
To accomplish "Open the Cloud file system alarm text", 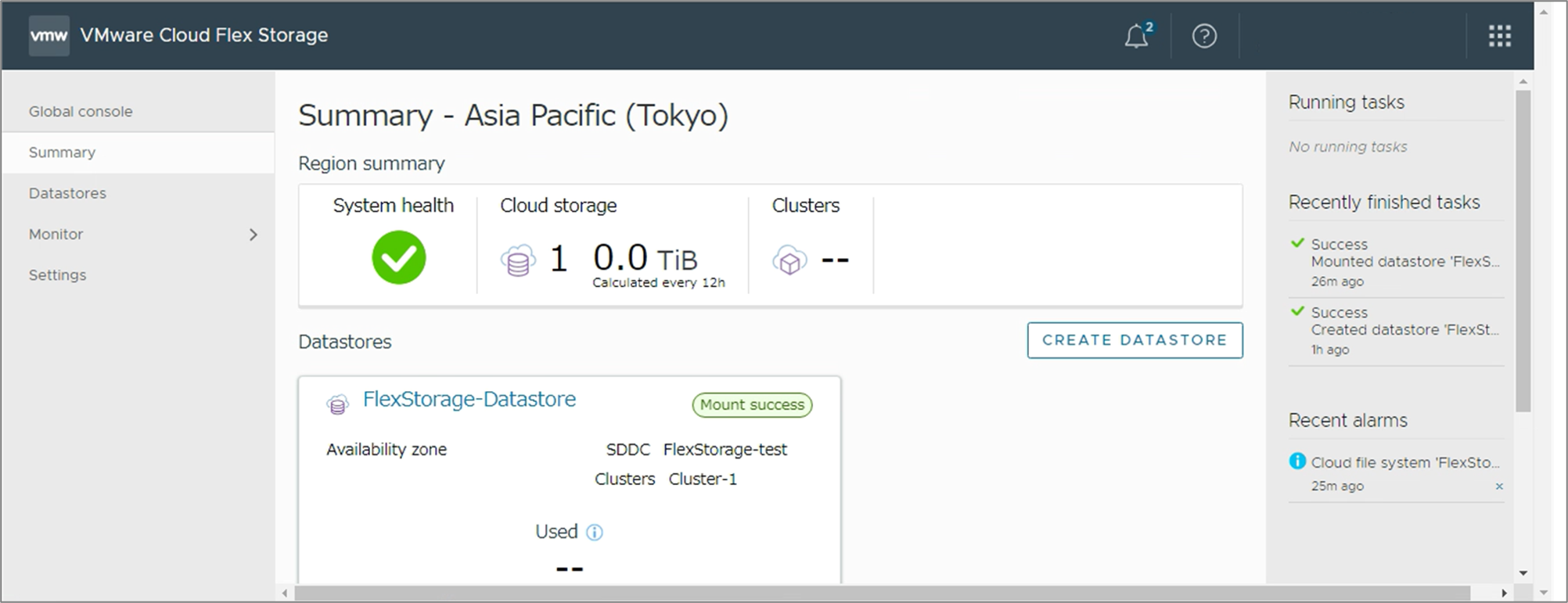I will (1405, 462).
